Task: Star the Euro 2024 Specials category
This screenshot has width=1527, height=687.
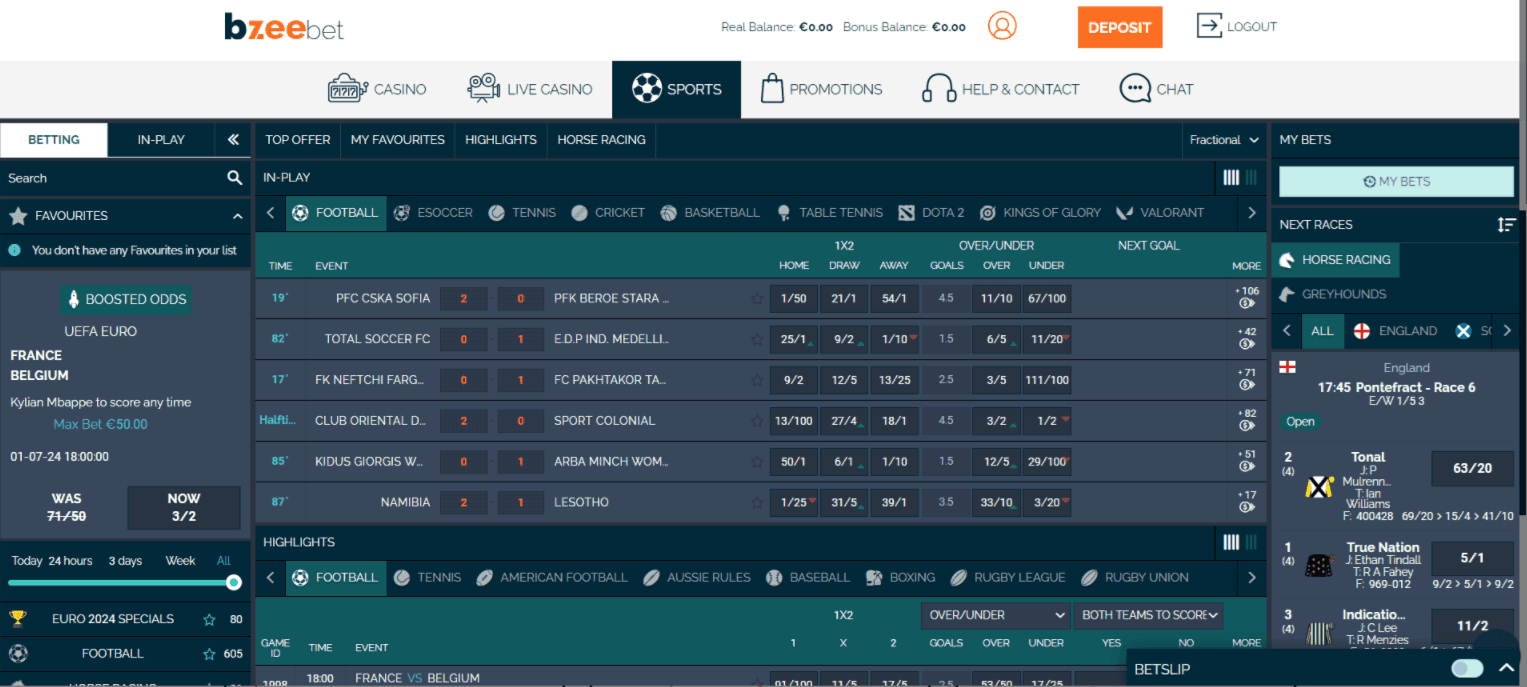Action: [209, 619]
